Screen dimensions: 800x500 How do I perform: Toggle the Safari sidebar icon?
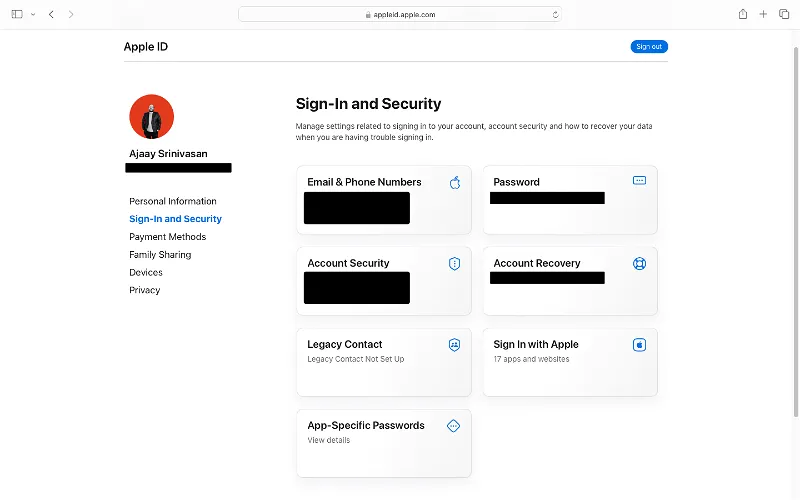[x=17, y=14]
